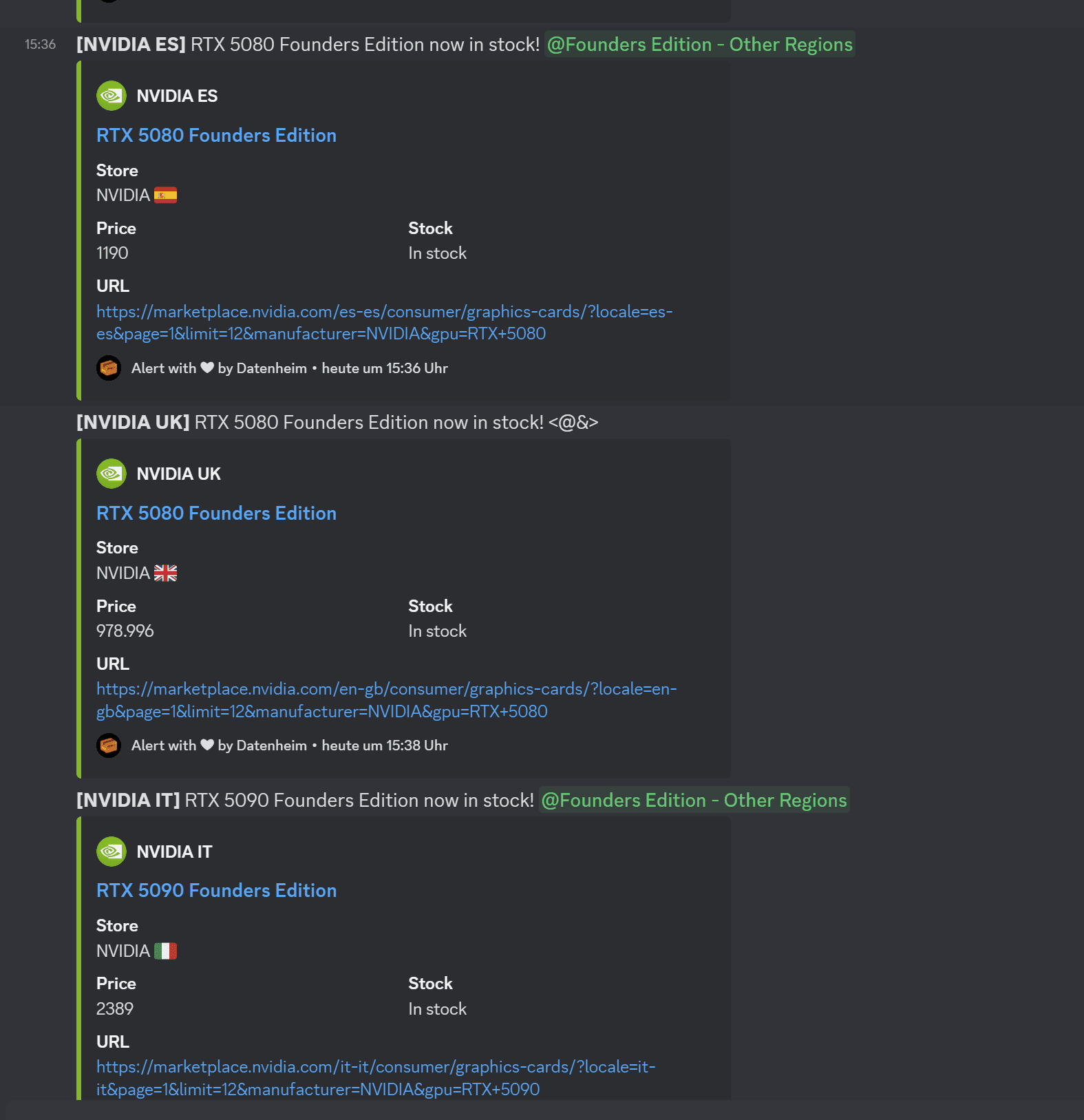
Task: Click the heart emoji in ES alert footer
Action: tap(207, 368)
